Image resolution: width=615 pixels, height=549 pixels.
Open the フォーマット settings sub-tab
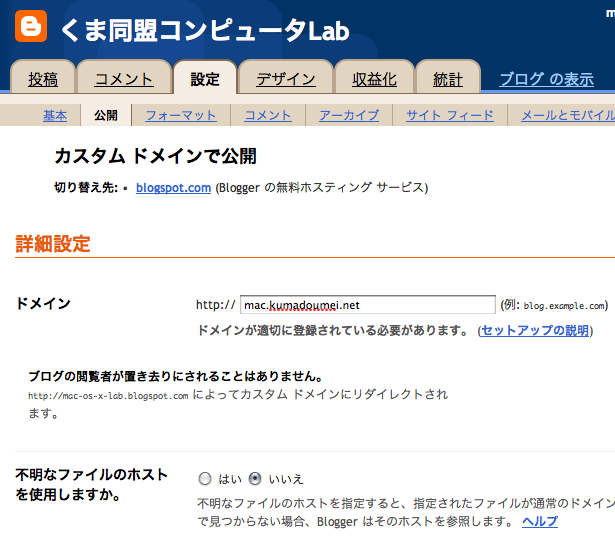coord(181,115)
